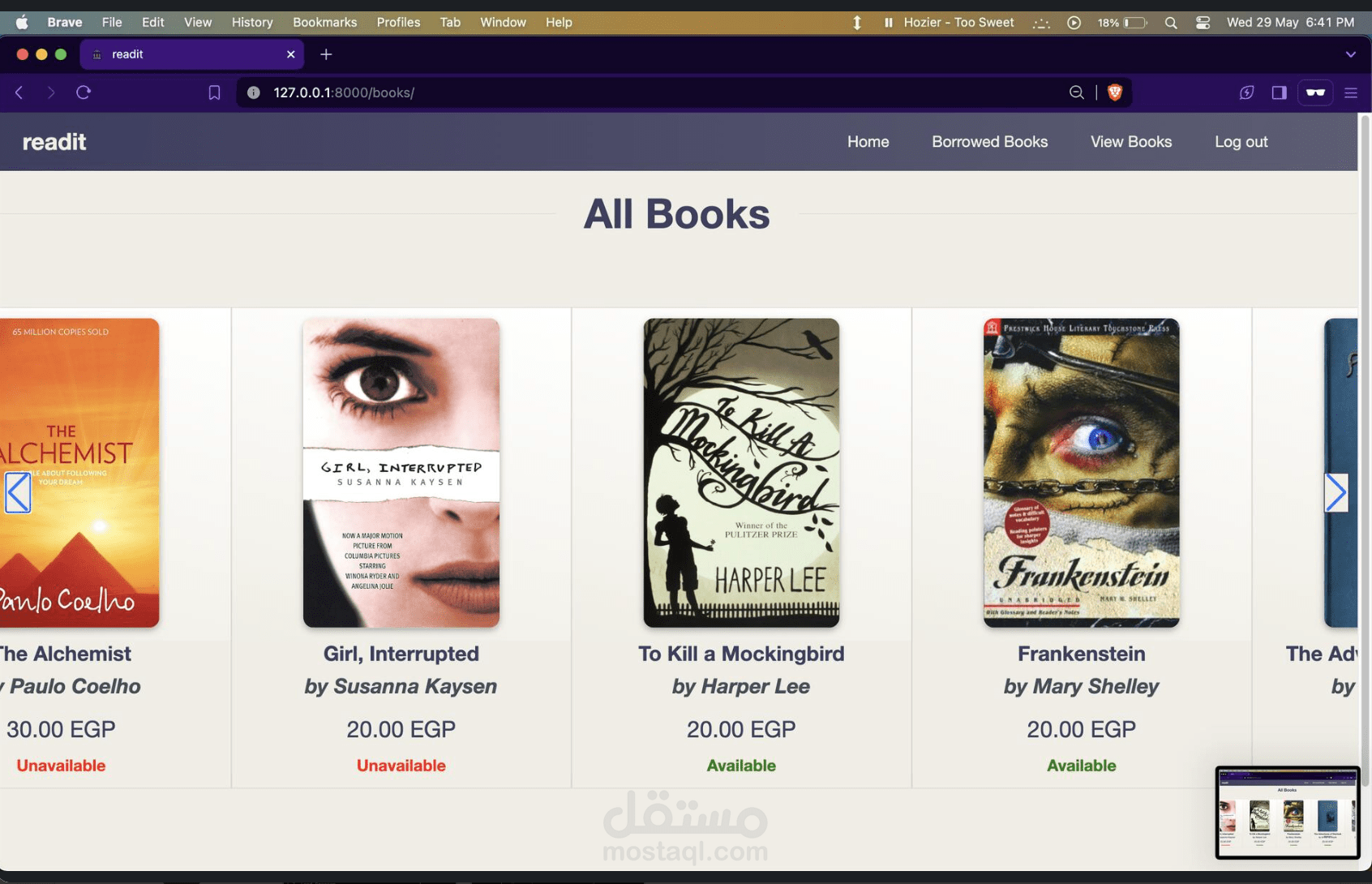
Task: Click the browser forward arrow
Action: (x=51, y=92)
